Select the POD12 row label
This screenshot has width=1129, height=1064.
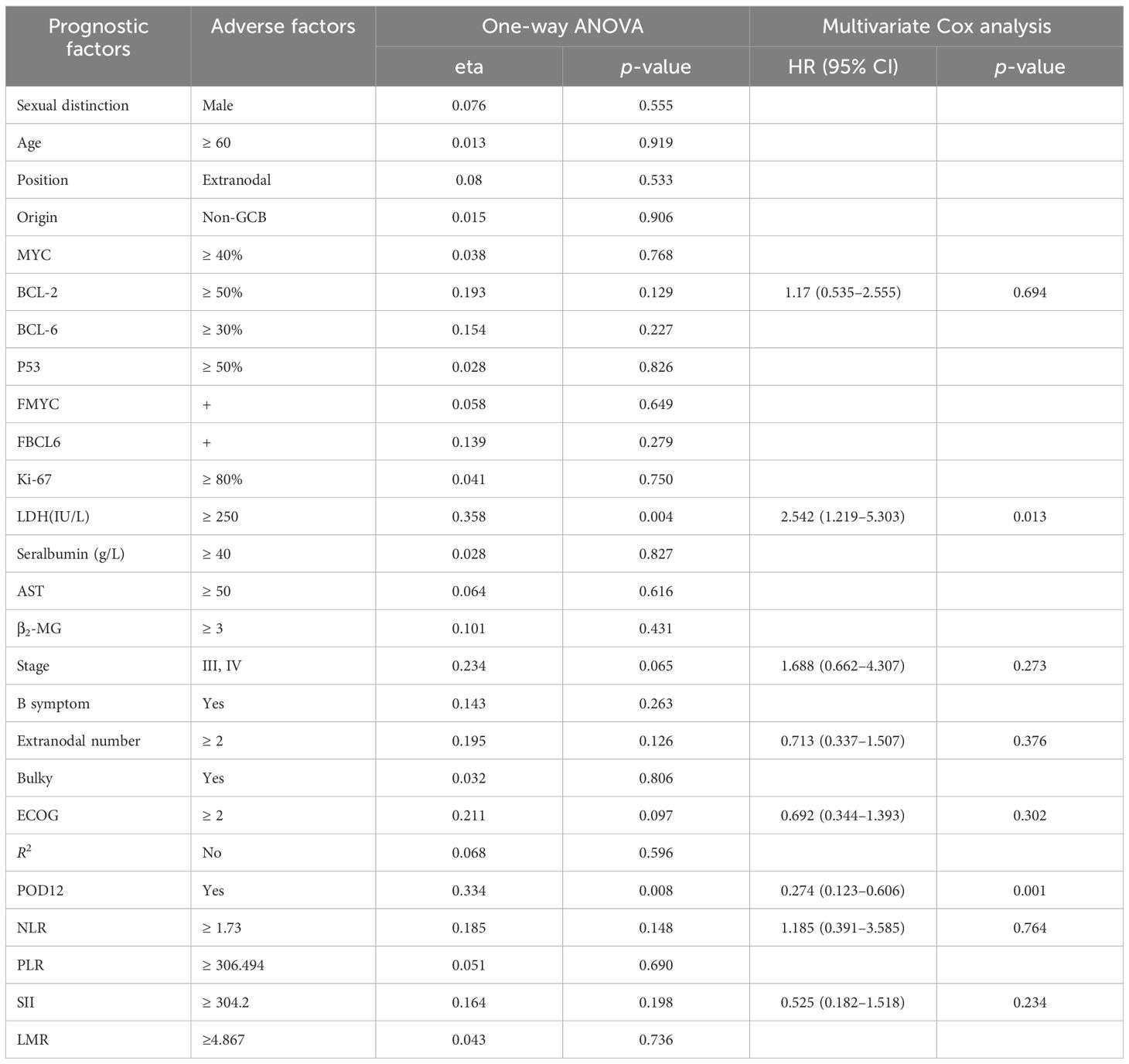click(x=40, y=890)
